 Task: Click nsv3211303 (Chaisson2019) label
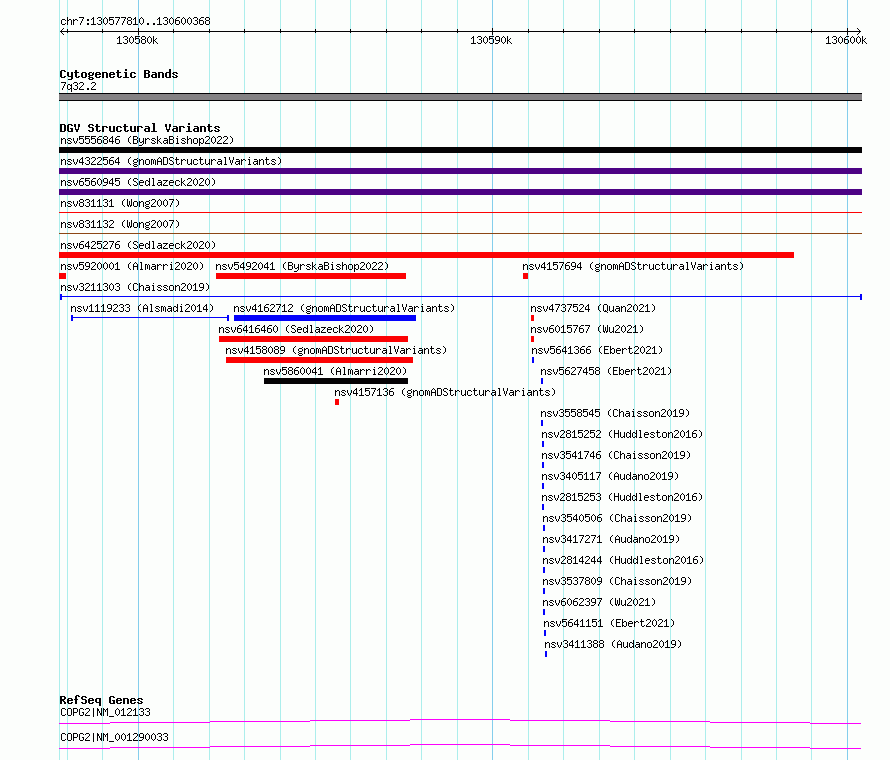pos(135,287)
